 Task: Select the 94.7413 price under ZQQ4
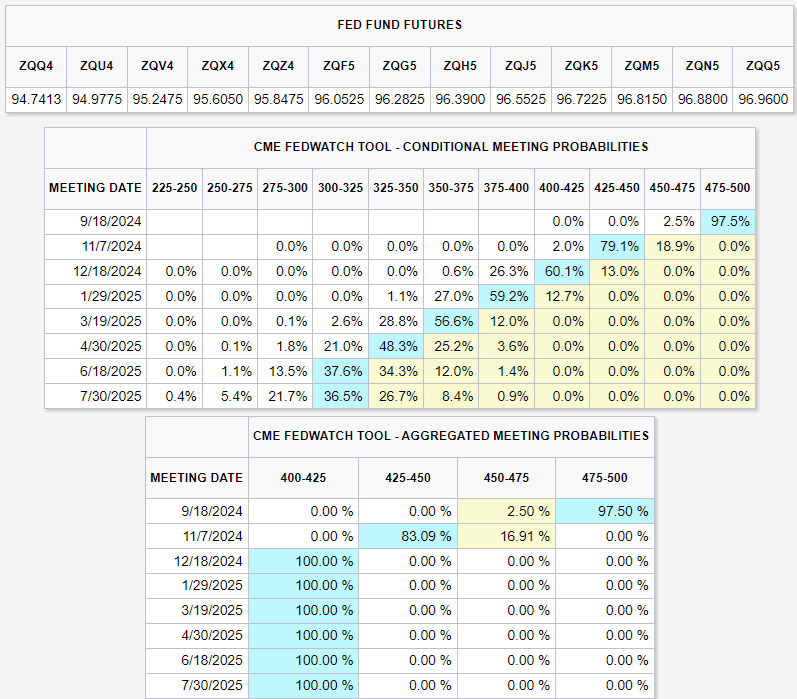click(36, 100)
